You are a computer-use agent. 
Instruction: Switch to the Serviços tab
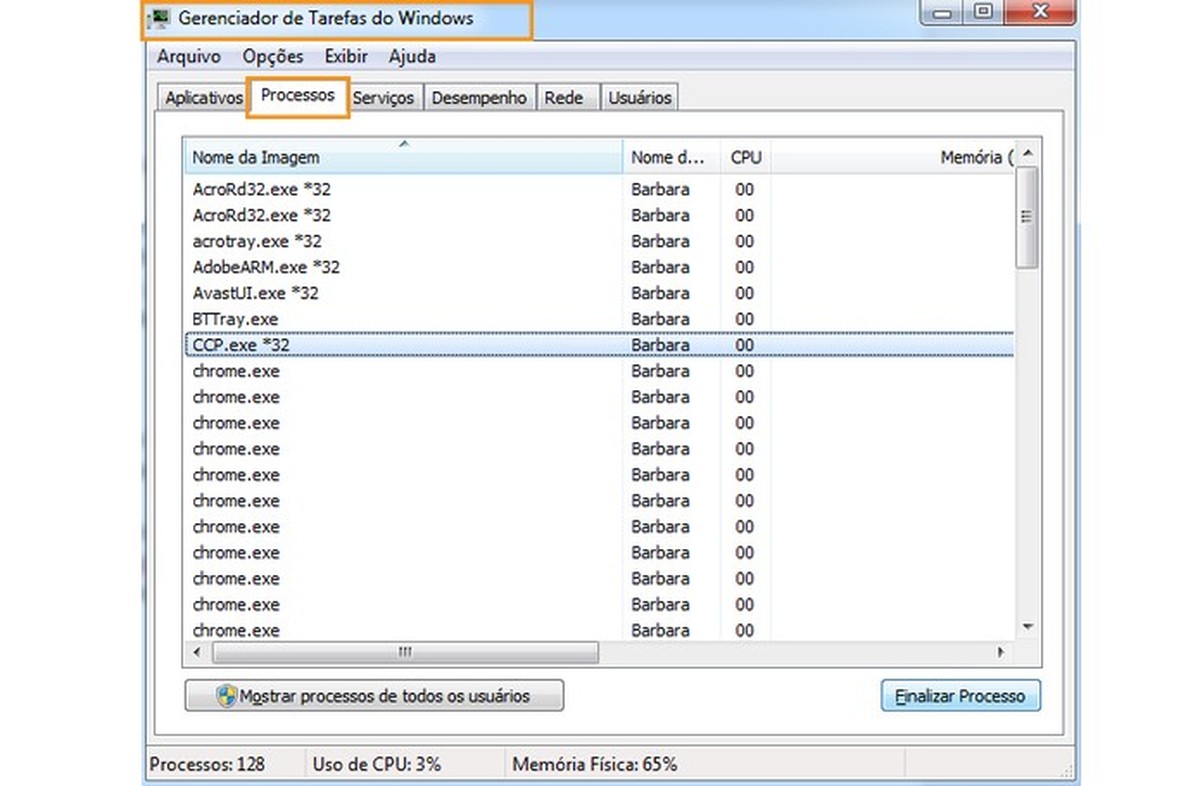point(384,98)
